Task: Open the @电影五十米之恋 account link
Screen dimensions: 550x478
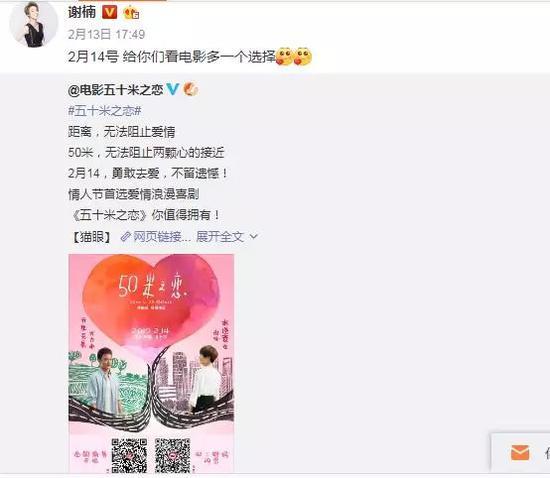Action: pos(116,90)
